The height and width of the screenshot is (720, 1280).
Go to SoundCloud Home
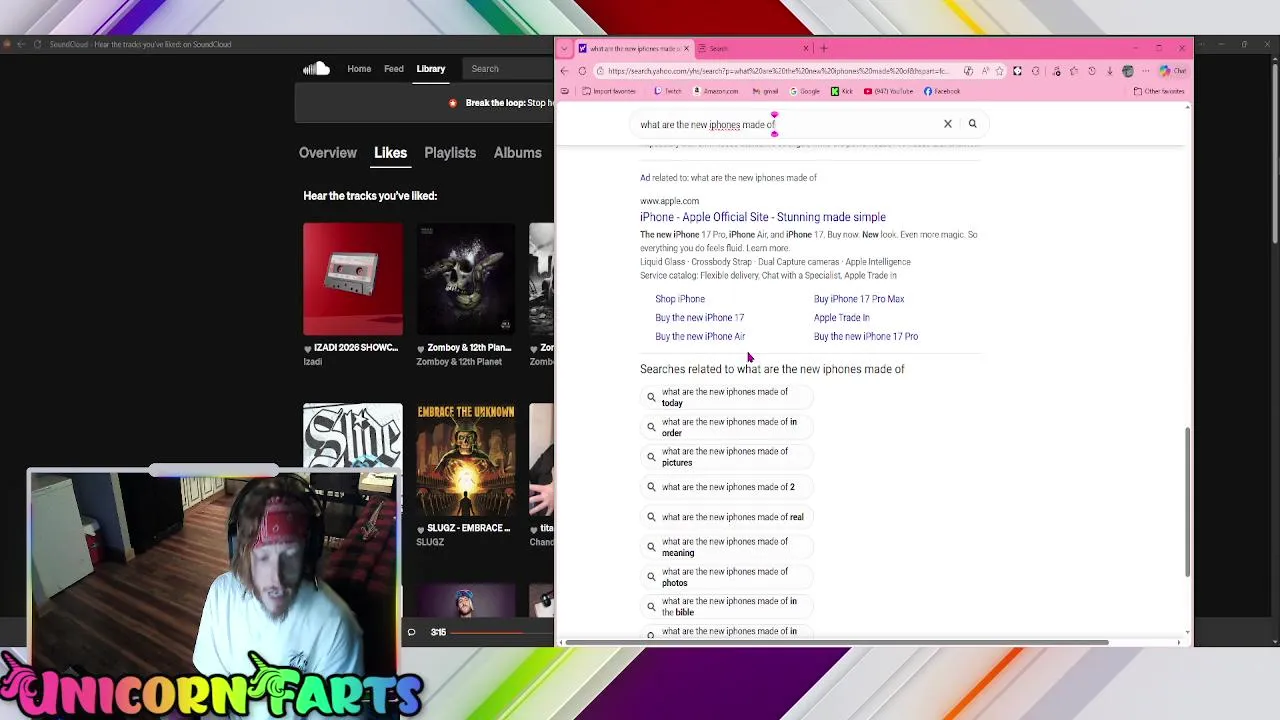coord(359,69)
